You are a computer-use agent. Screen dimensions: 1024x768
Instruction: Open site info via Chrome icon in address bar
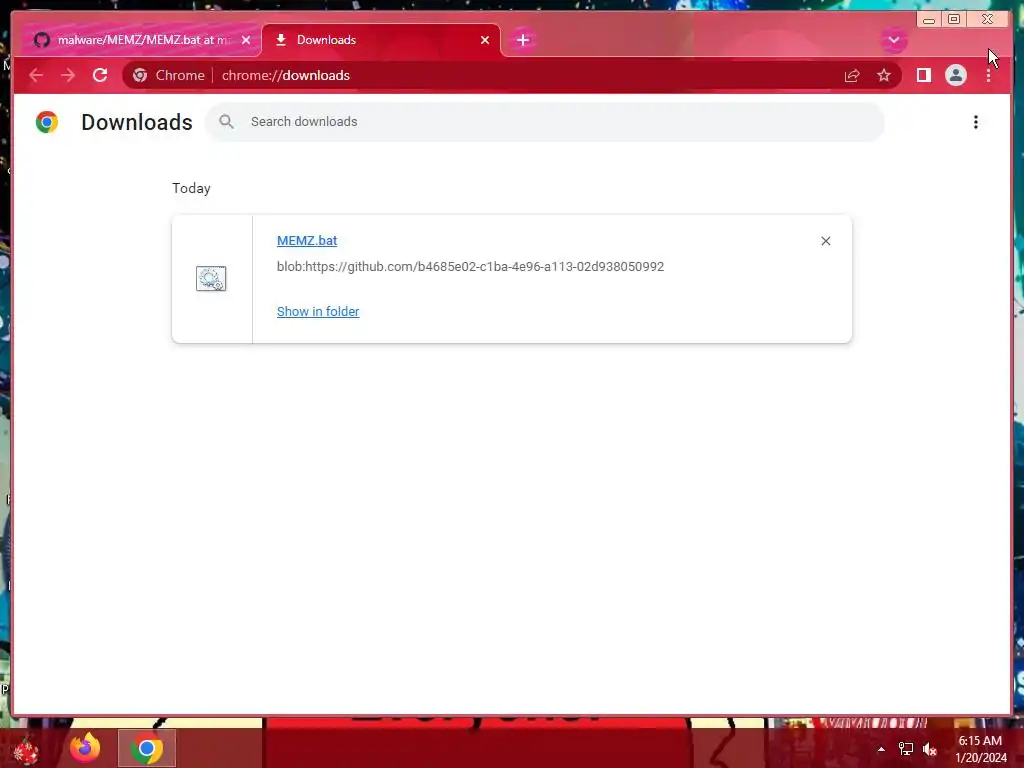click(140, 75)
